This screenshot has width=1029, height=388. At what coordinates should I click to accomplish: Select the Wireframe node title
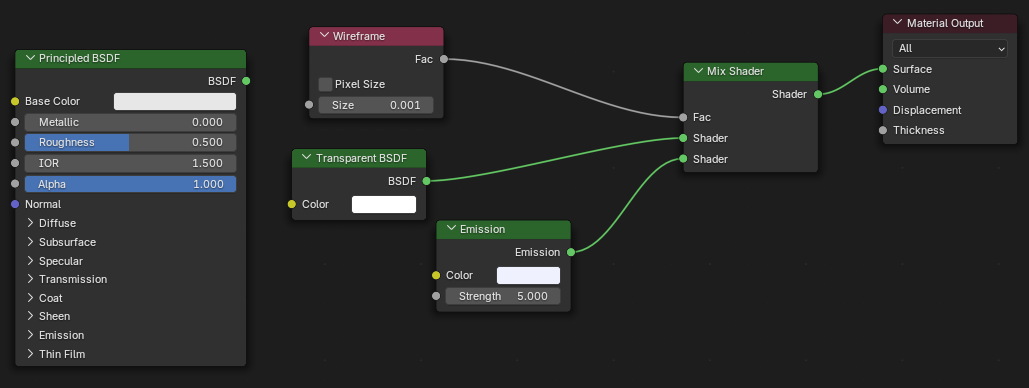tap(359, 36)
